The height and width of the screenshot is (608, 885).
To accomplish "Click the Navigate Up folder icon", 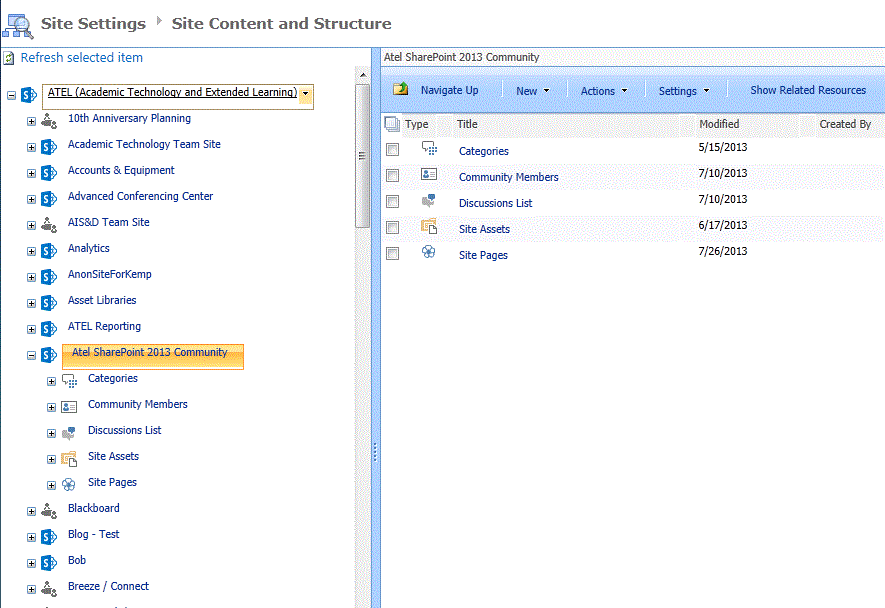I will (401, 89).
